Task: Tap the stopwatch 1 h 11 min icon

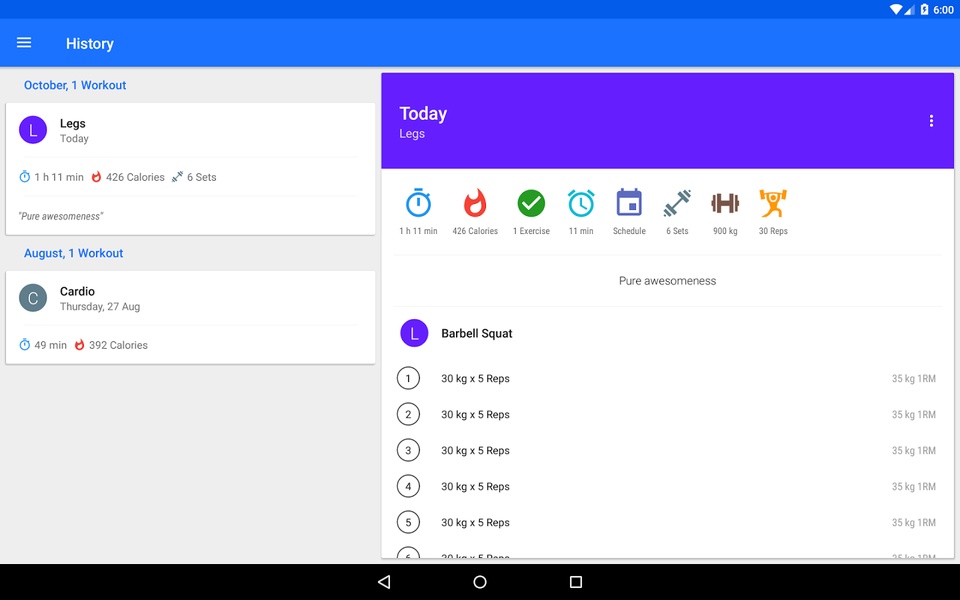Action: click(419, 203)
